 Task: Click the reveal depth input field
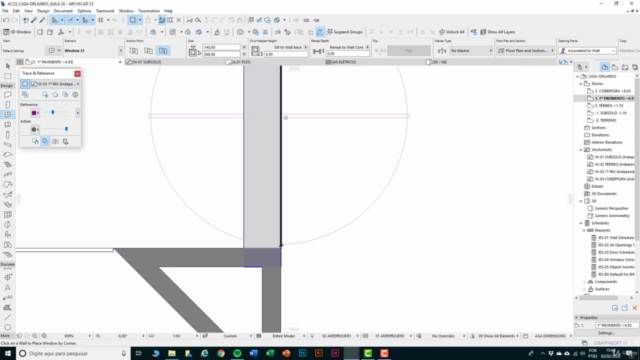(x=347, y=54)
